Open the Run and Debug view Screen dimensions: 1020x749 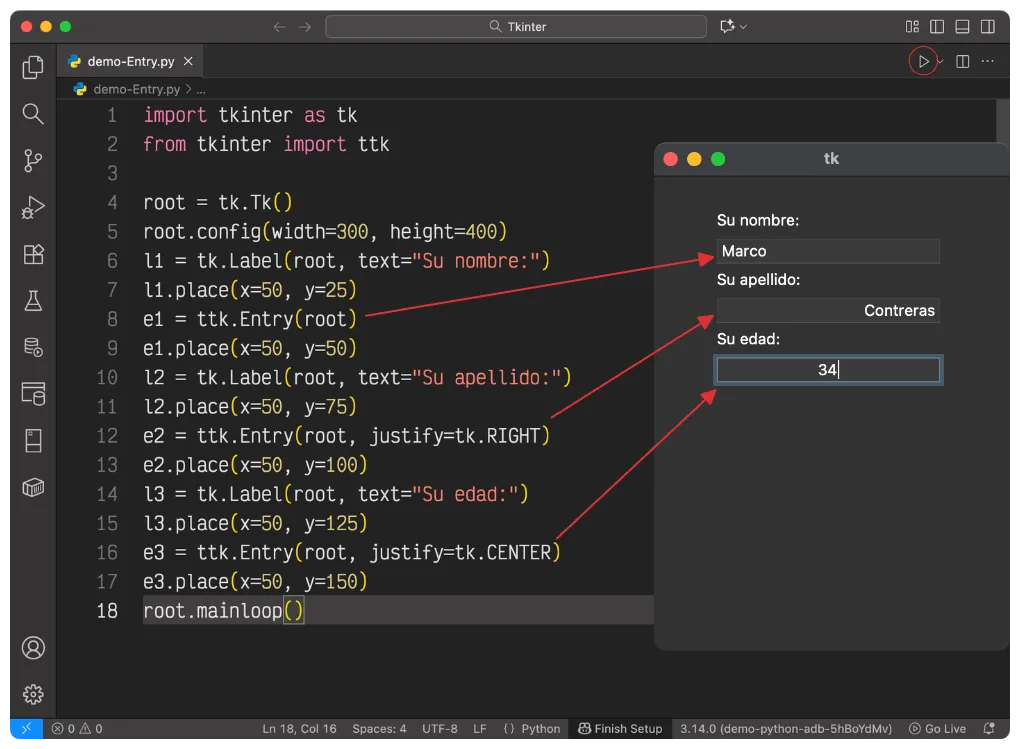coord(33,208)
